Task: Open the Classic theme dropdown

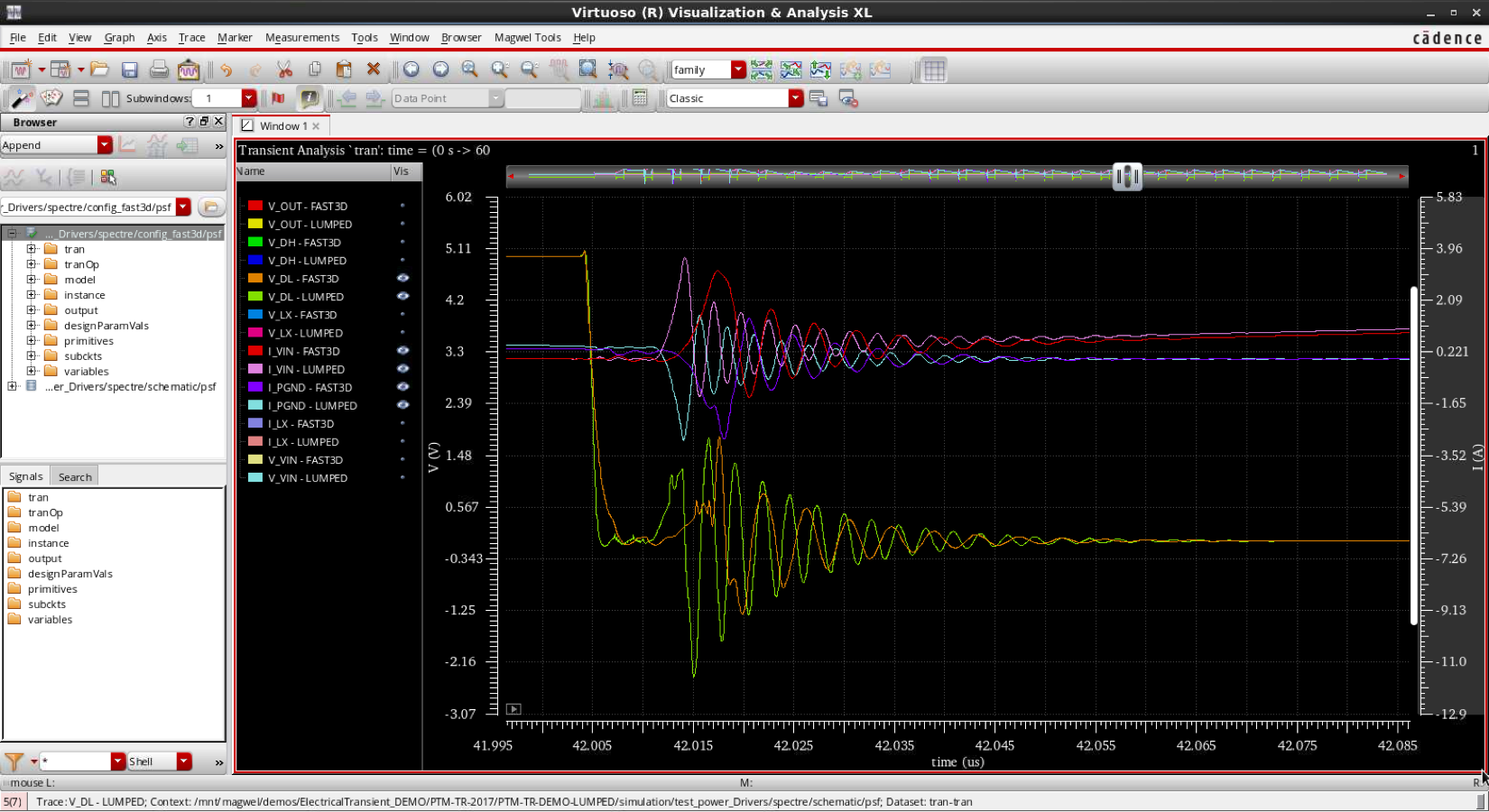Action: [795, 98]
